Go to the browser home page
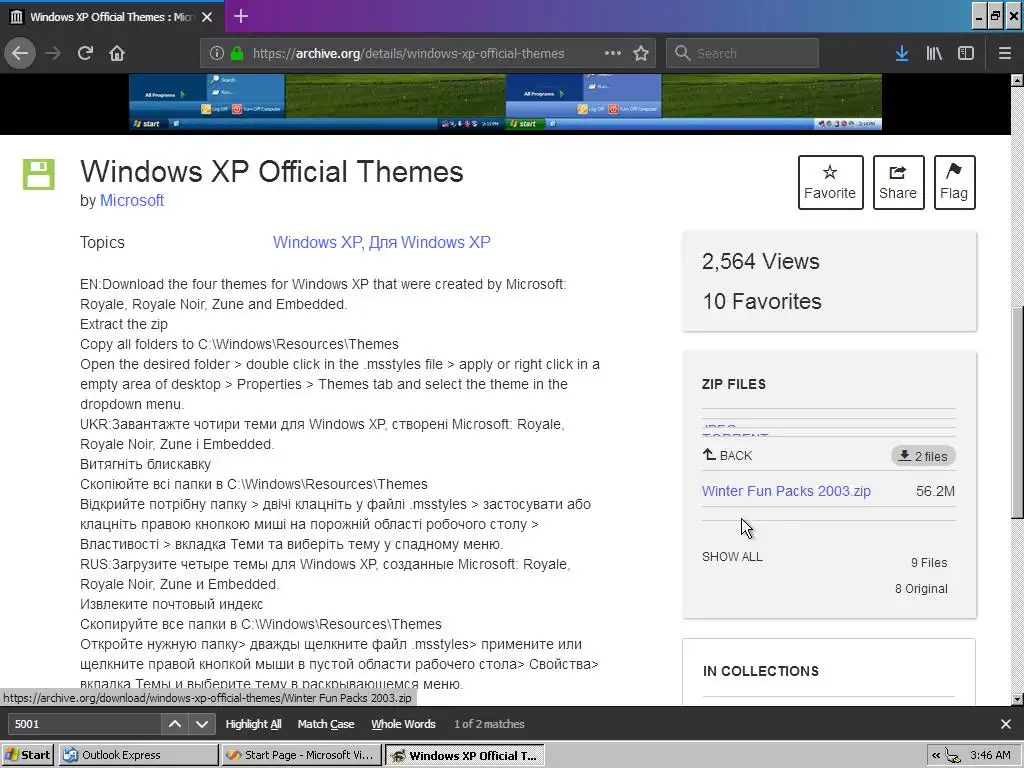1024x768 pixels. [x=117, y=53]
